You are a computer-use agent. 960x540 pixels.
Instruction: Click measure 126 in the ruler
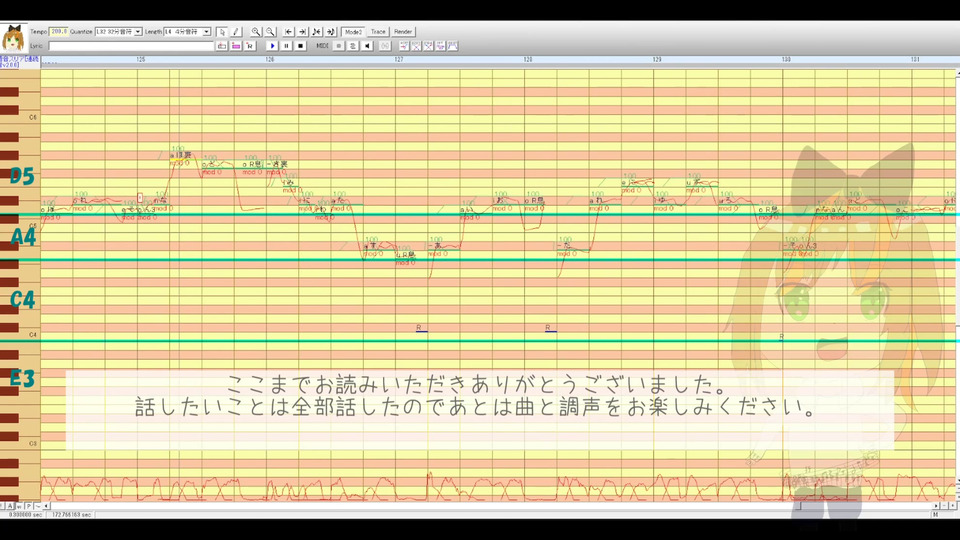[269, 60]
